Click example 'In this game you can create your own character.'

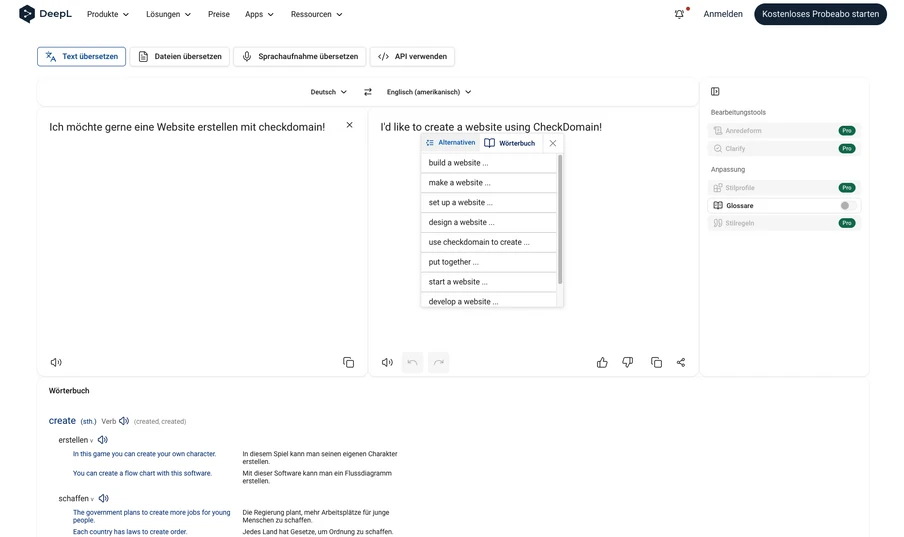(x=144, y=454)
